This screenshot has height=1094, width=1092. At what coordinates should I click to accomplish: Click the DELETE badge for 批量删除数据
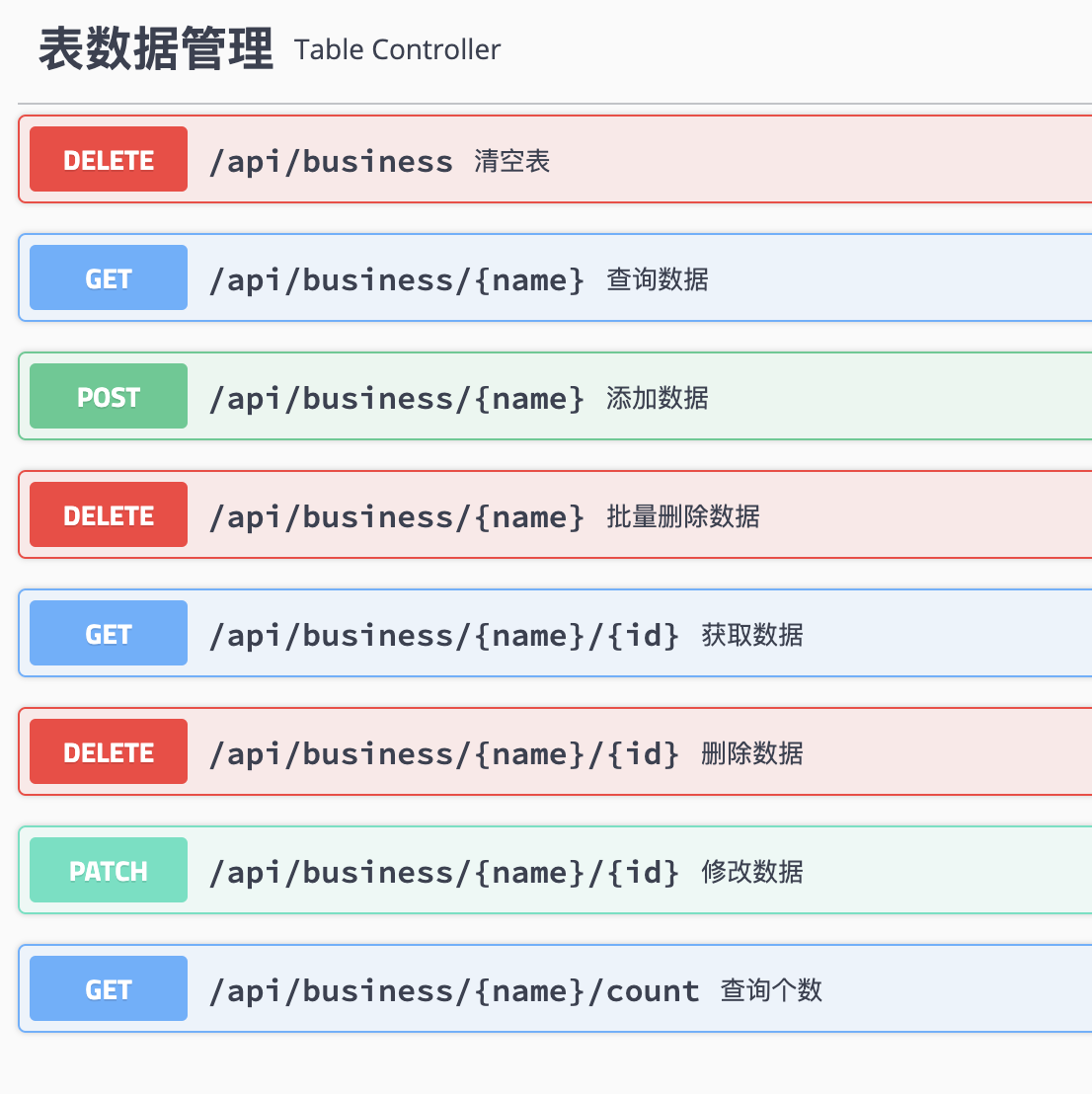[x=109, y=515]
